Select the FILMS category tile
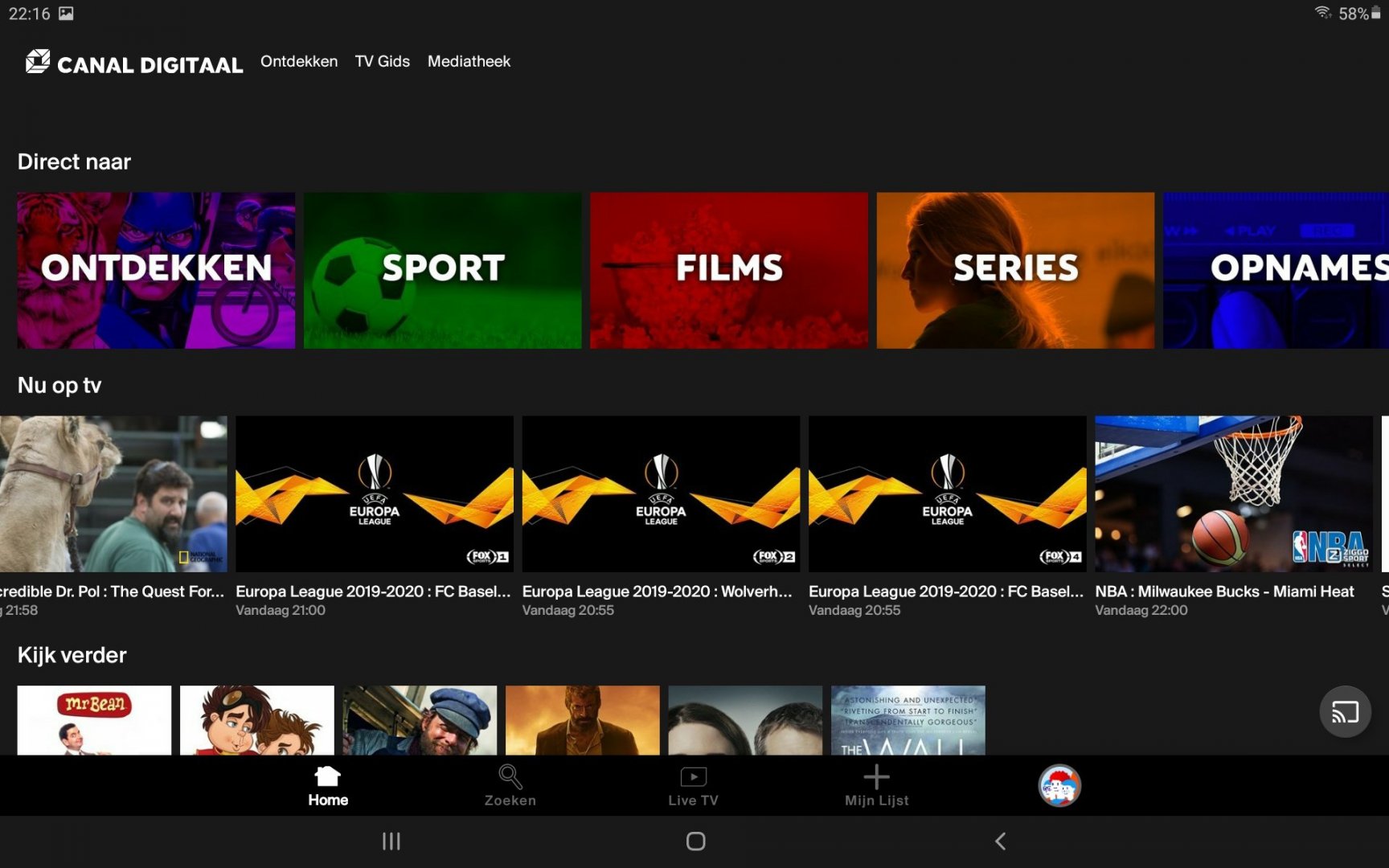1389x868 pixels. point(728,270)
